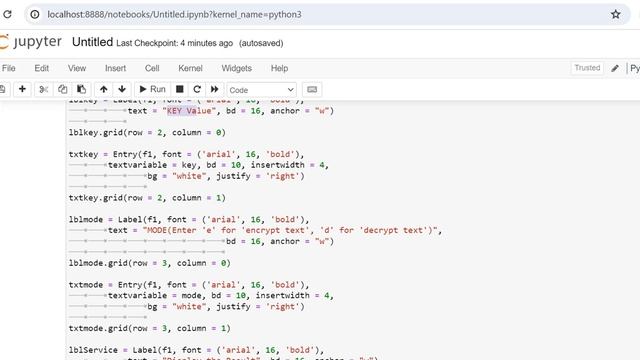Reload the browser page
640x360 pixels.
coord(7,14)
